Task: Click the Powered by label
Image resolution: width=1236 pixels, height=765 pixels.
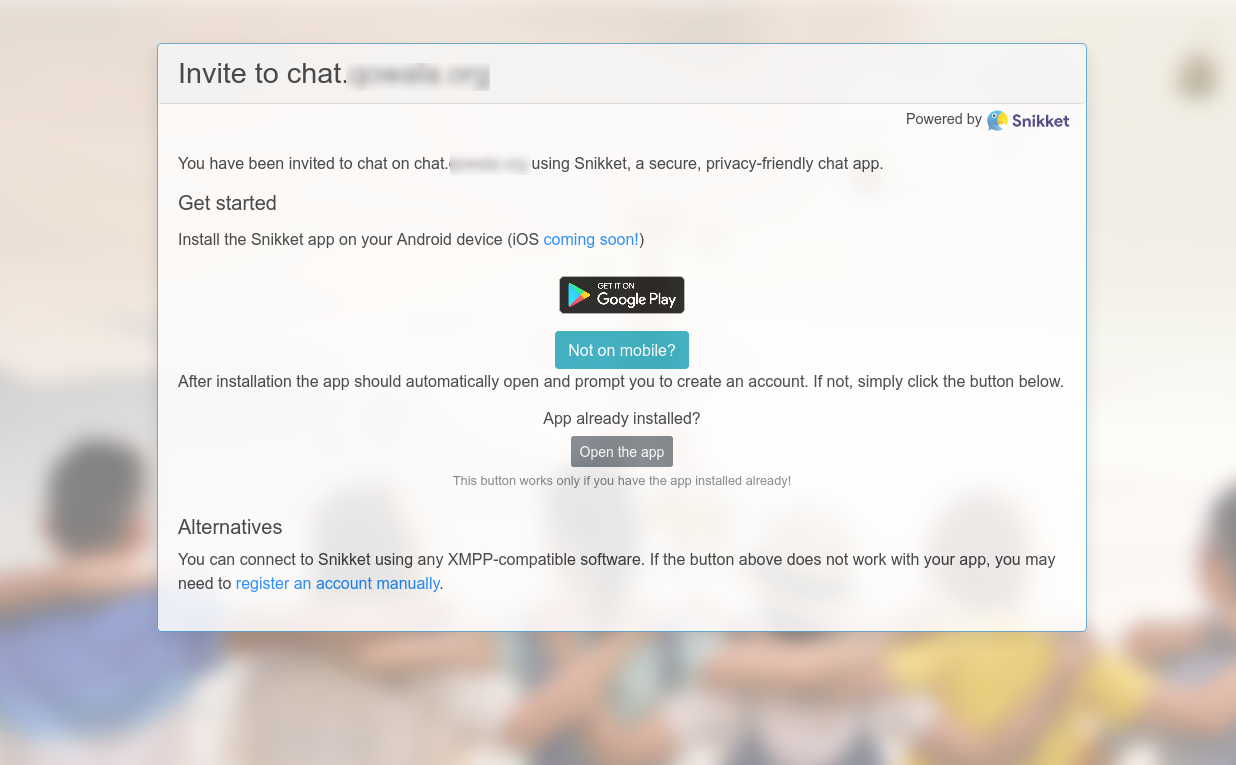Action: 943,119
